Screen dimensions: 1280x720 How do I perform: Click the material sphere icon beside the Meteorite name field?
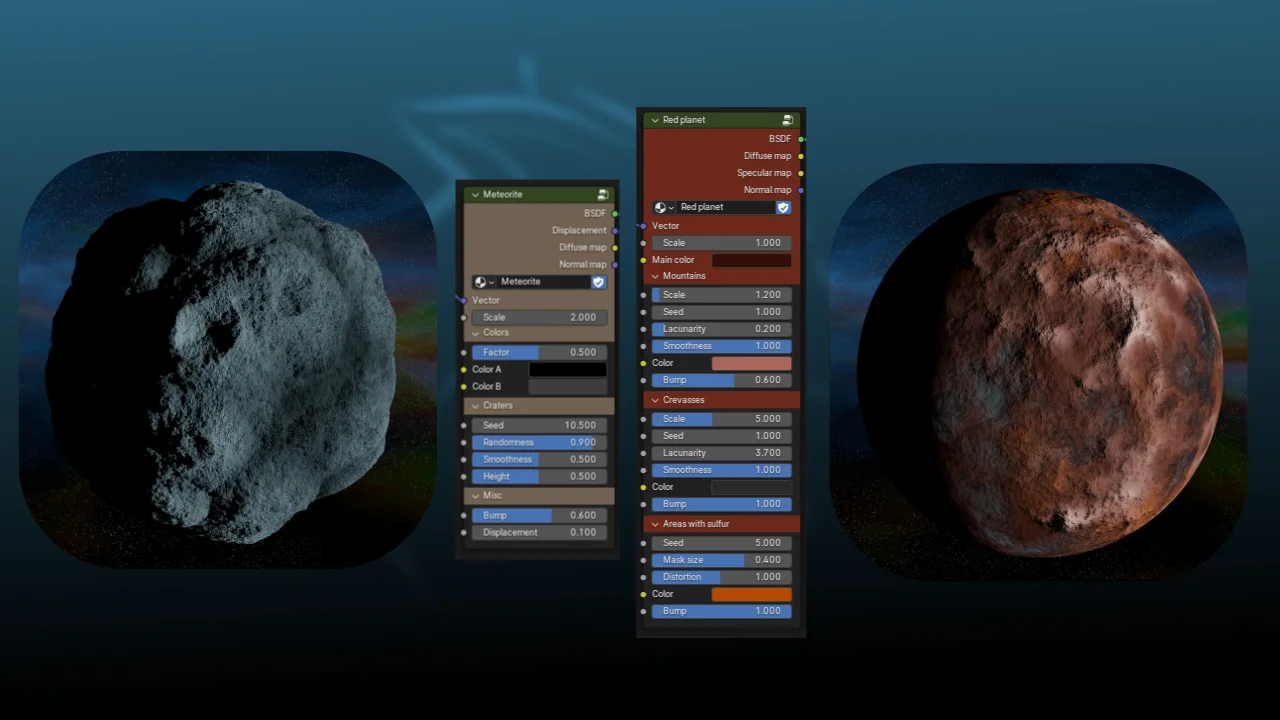[x=481, y=282]
